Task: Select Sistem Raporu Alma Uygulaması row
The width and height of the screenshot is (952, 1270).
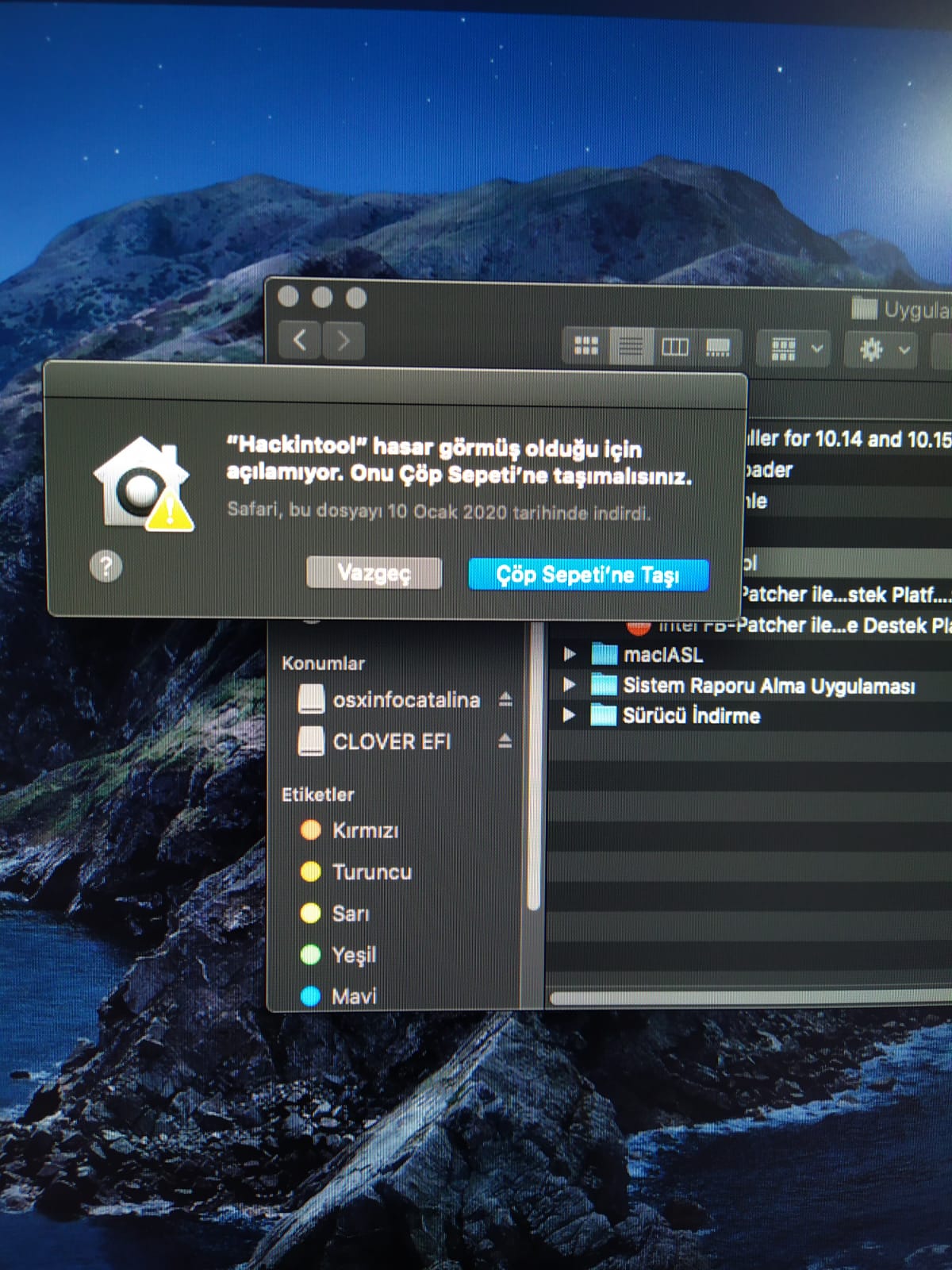Action: click(x=750, y=685)
